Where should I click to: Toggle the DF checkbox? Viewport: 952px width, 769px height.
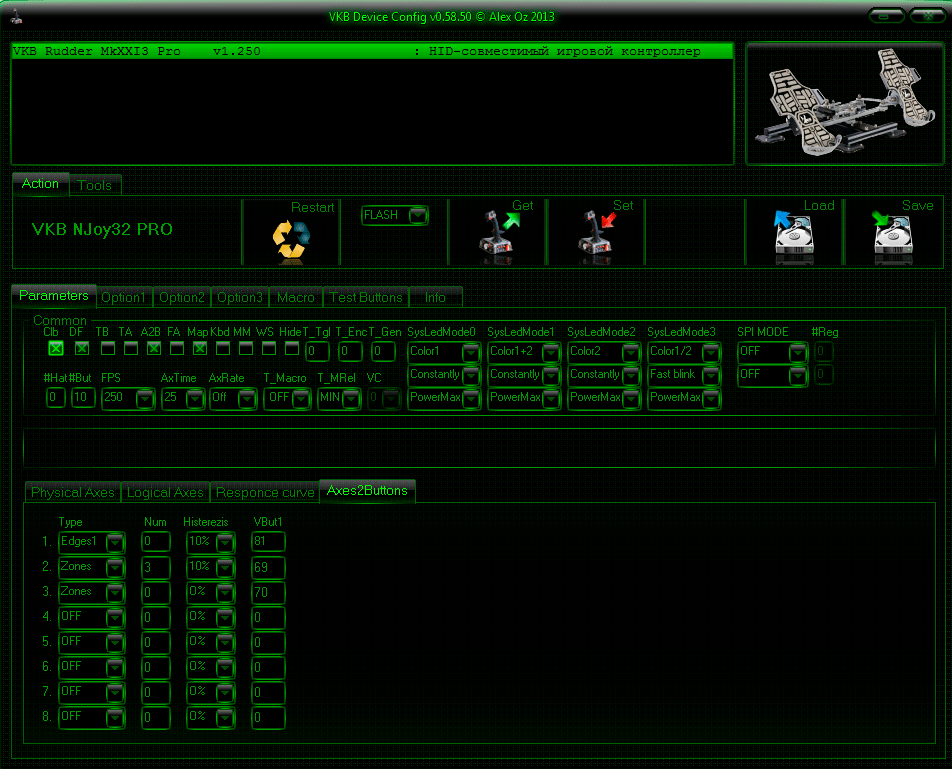click(x=82, y=348)
